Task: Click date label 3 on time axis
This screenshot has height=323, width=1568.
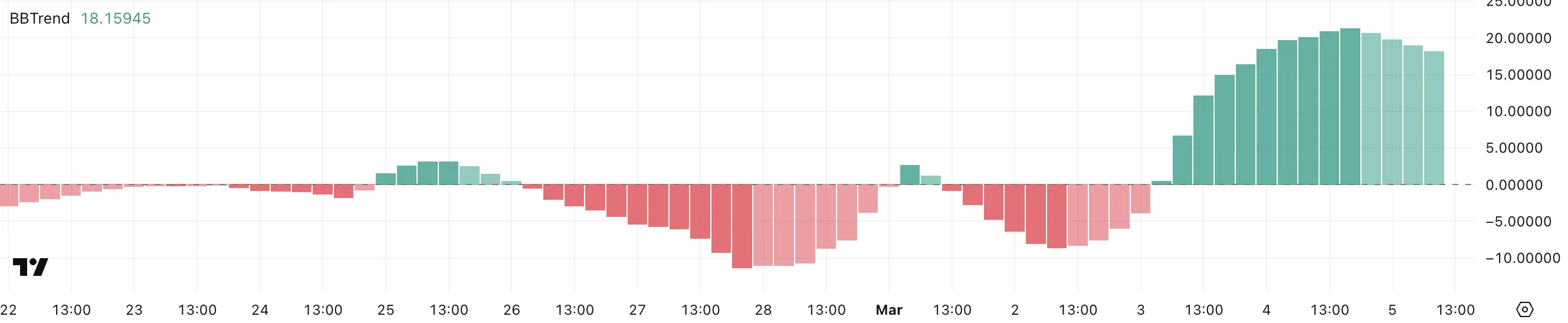Action: pos(1141,310)
